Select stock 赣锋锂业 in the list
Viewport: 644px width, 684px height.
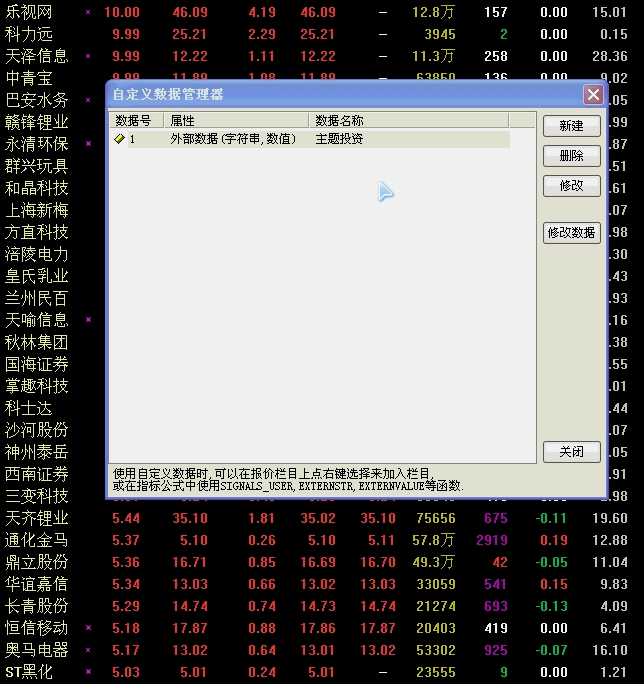37,122
